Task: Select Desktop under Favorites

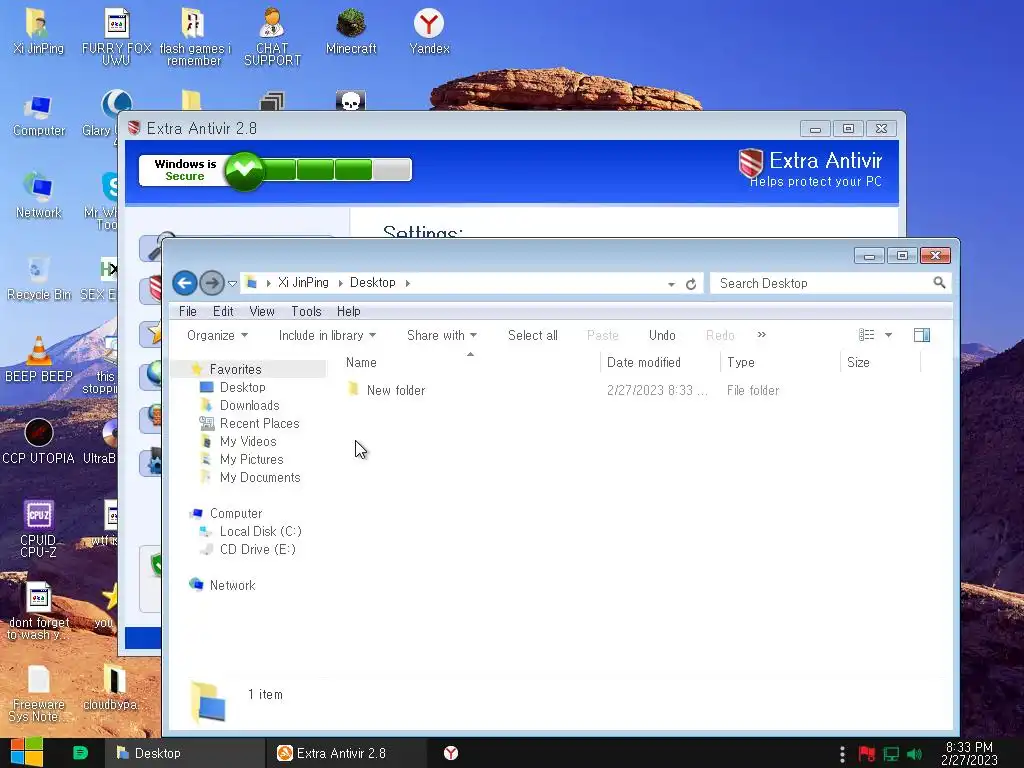Action: pyautogui.click(x=242, y=387)
